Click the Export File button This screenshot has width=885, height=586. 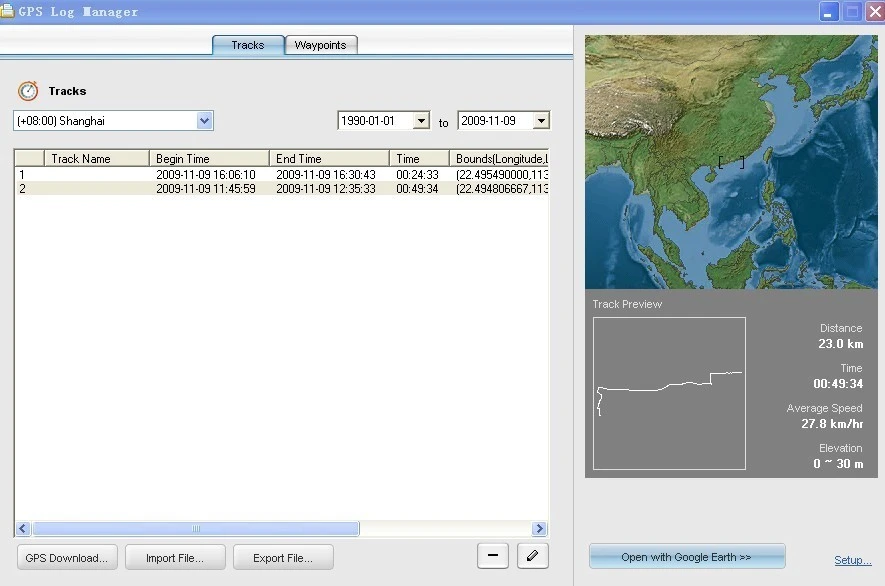[283, 558]
